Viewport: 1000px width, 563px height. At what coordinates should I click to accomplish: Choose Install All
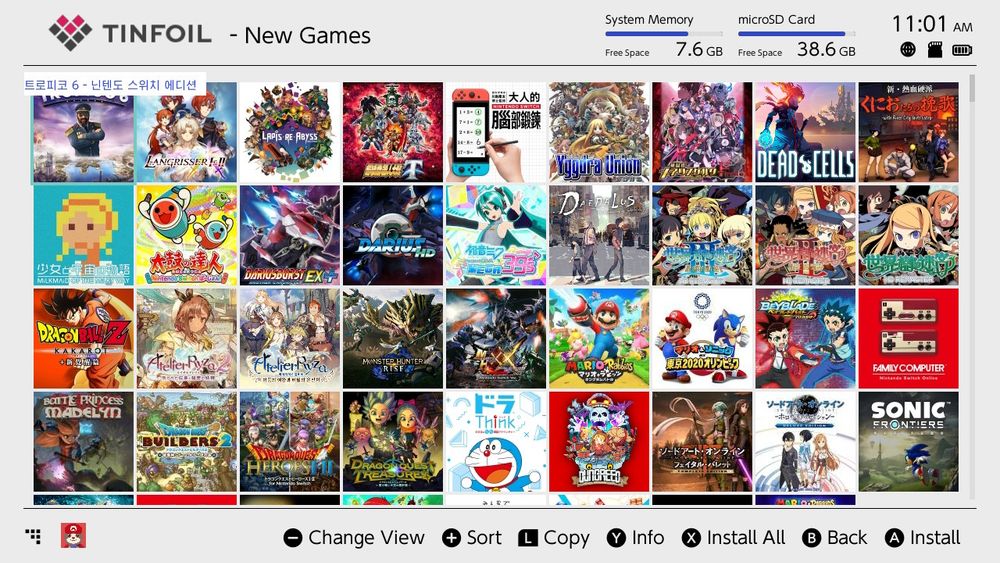tap(734, 538)
